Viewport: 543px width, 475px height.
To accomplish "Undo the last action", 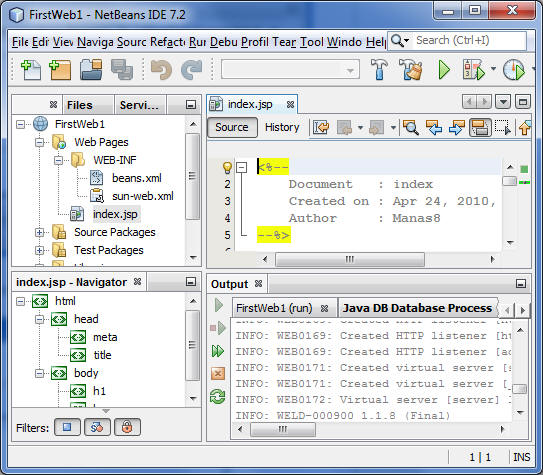I will pyautogui.click(x=161, y=70).
